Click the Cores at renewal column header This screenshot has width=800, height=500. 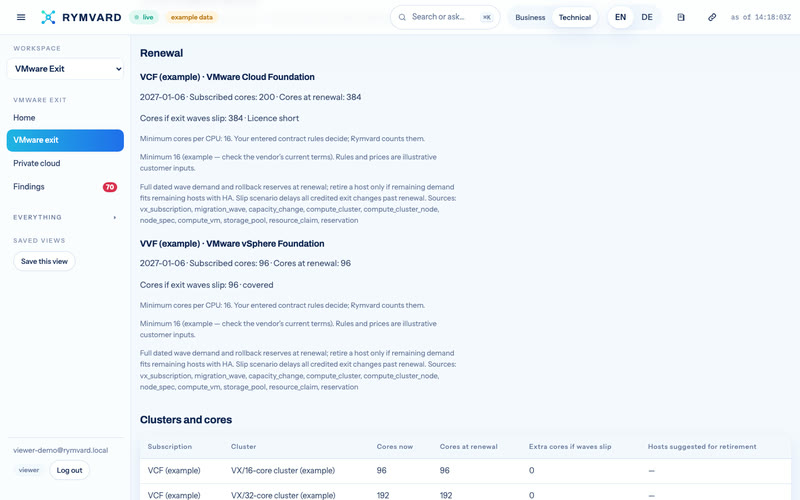[x=468, y=446]
